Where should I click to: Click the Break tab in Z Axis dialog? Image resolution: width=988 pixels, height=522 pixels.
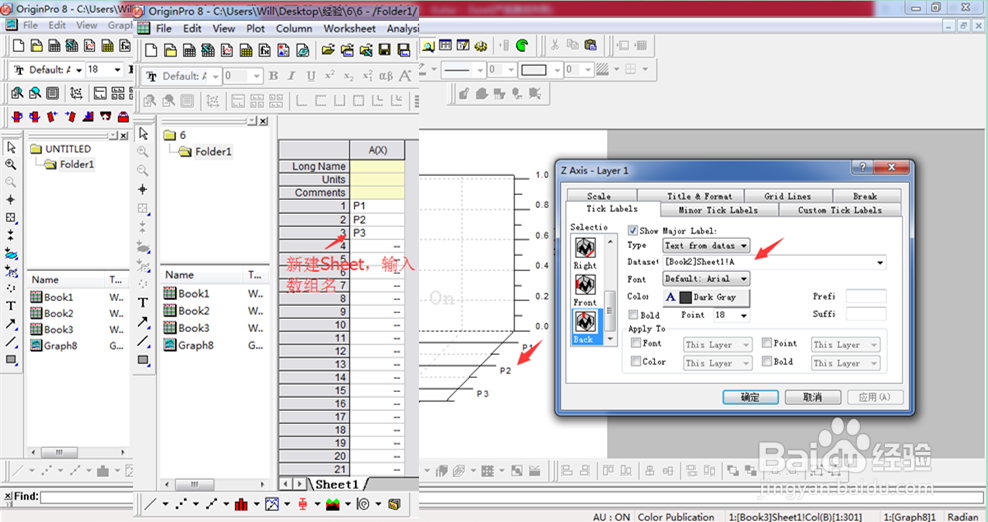click(866, 195)
